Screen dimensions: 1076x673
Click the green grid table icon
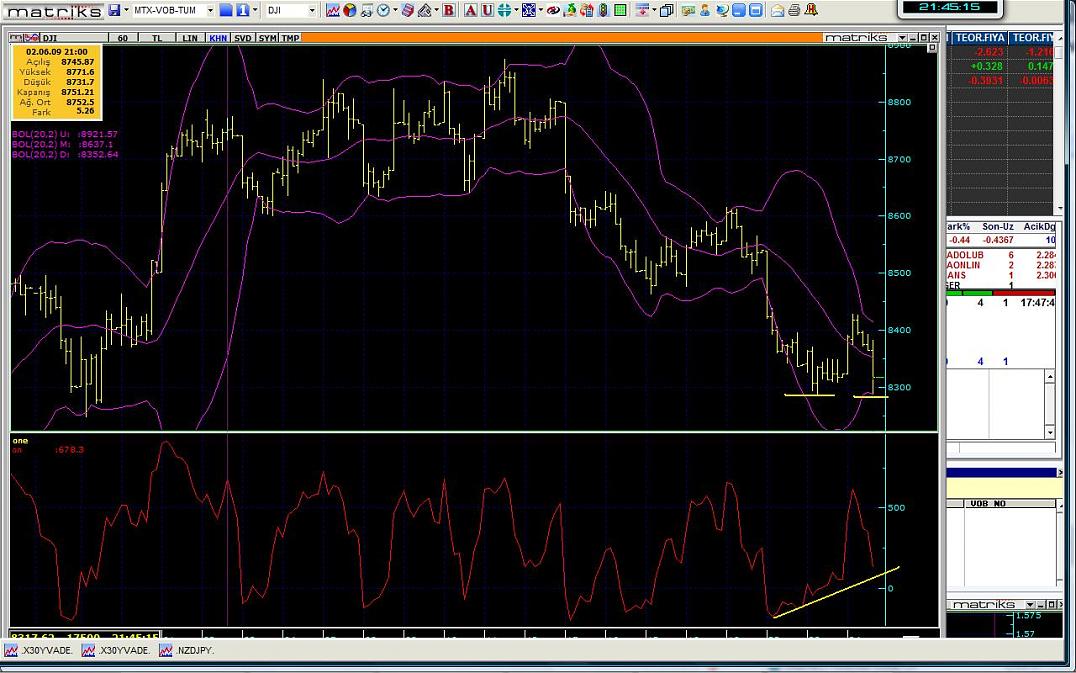(620, 10)
